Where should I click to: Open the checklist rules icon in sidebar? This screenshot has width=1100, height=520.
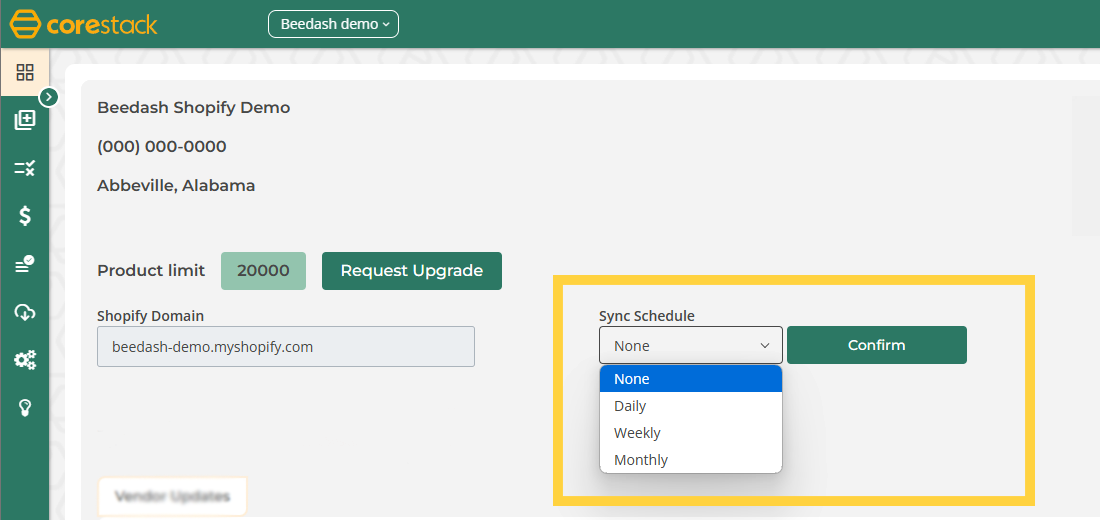tap(25, 168)
